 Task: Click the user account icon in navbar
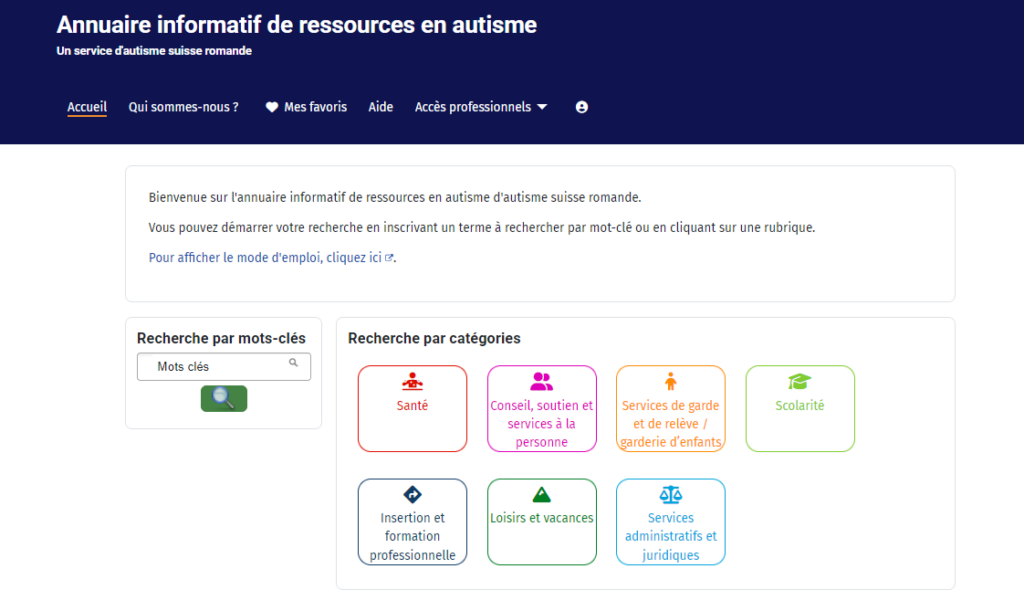click(x=582, y=107)
